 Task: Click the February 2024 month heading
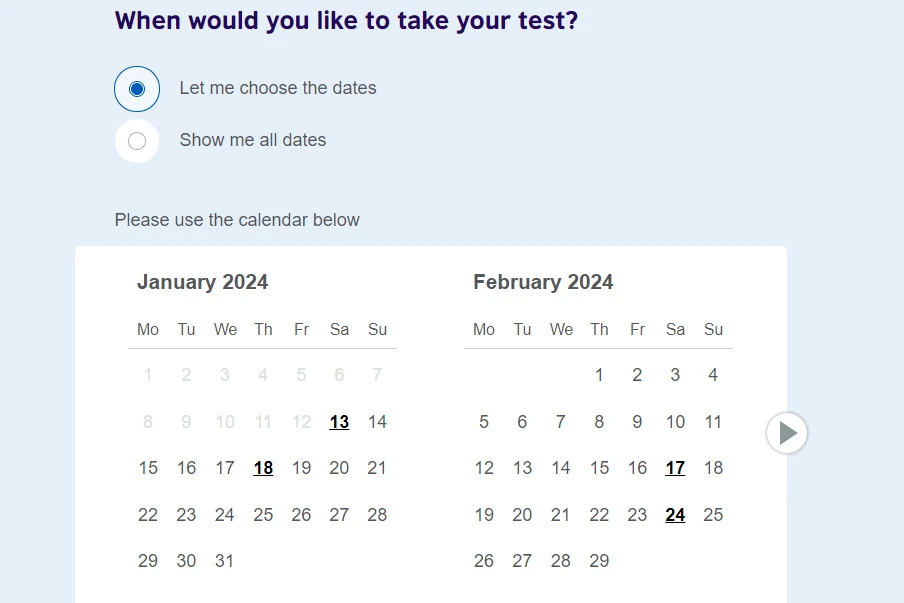pos(543,282)
